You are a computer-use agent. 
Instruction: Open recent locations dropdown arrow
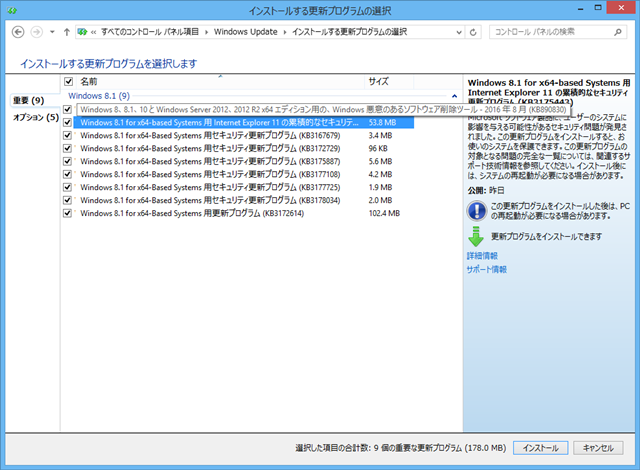52,32
